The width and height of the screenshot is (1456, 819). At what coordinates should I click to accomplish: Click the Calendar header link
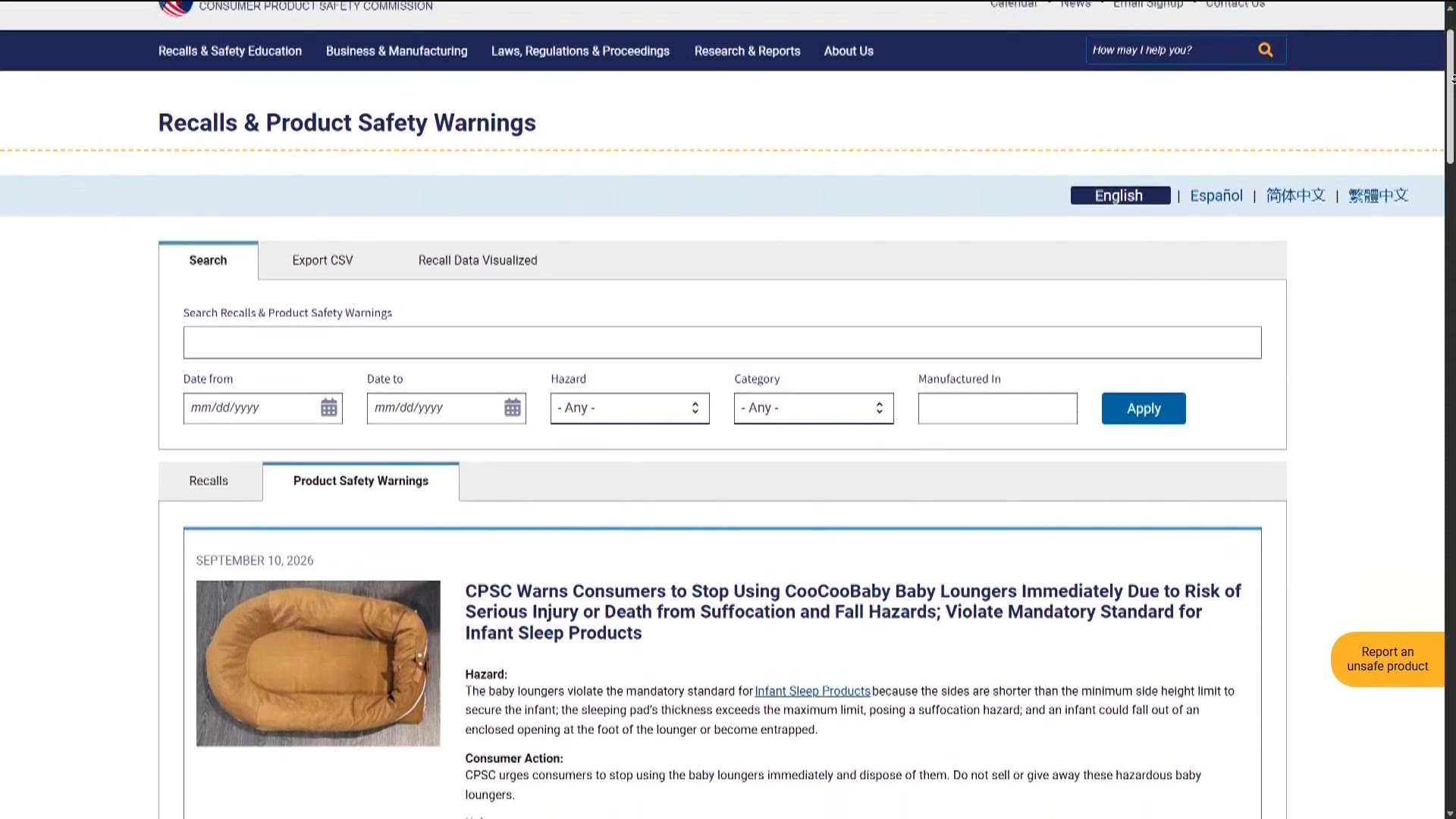pyautogui.click(x=1013, y=5)
